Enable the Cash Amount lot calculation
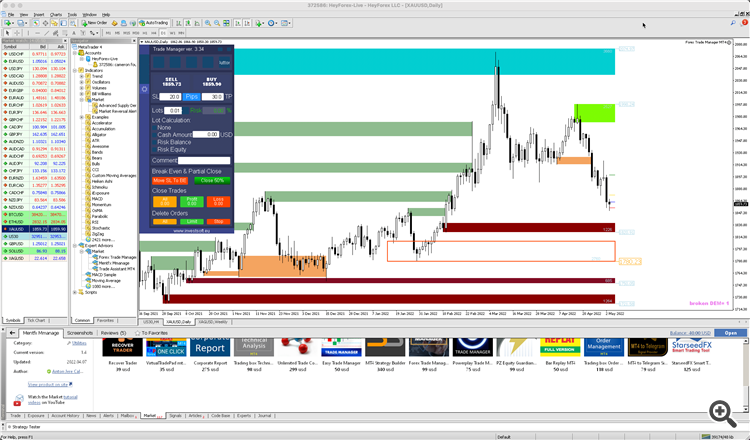Screen dimensions: 750x440 click(154, 135)
